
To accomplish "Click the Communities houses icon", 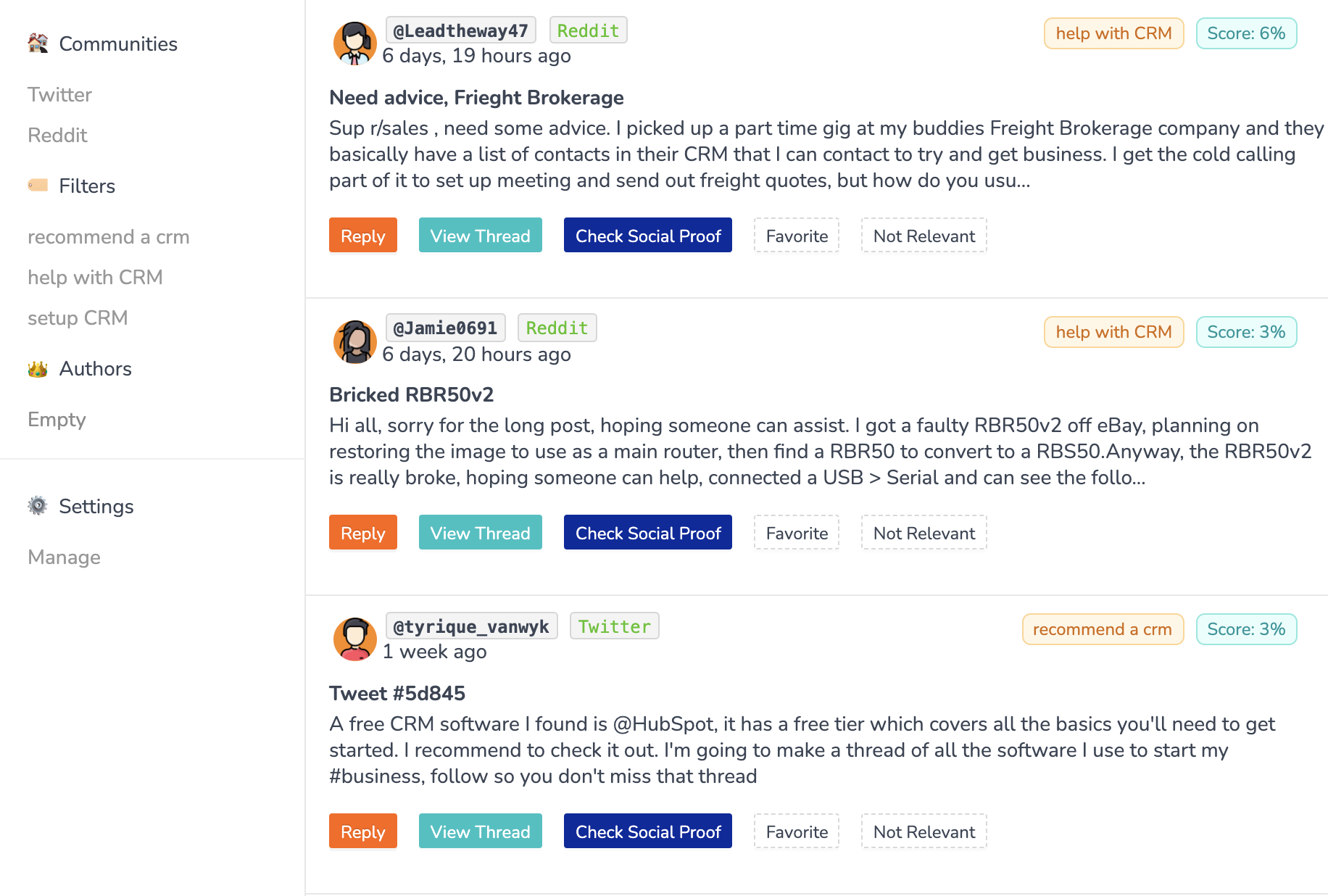I will tap(38, 43).
